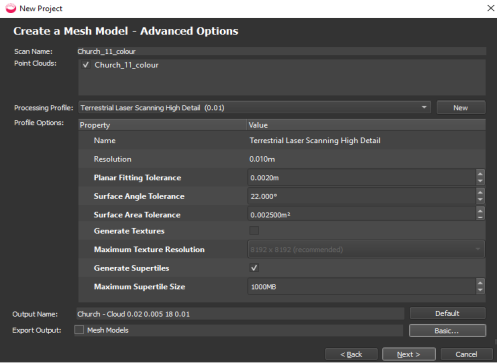Decrease Surface Area Tolerance with down arrow

point(480,217)
